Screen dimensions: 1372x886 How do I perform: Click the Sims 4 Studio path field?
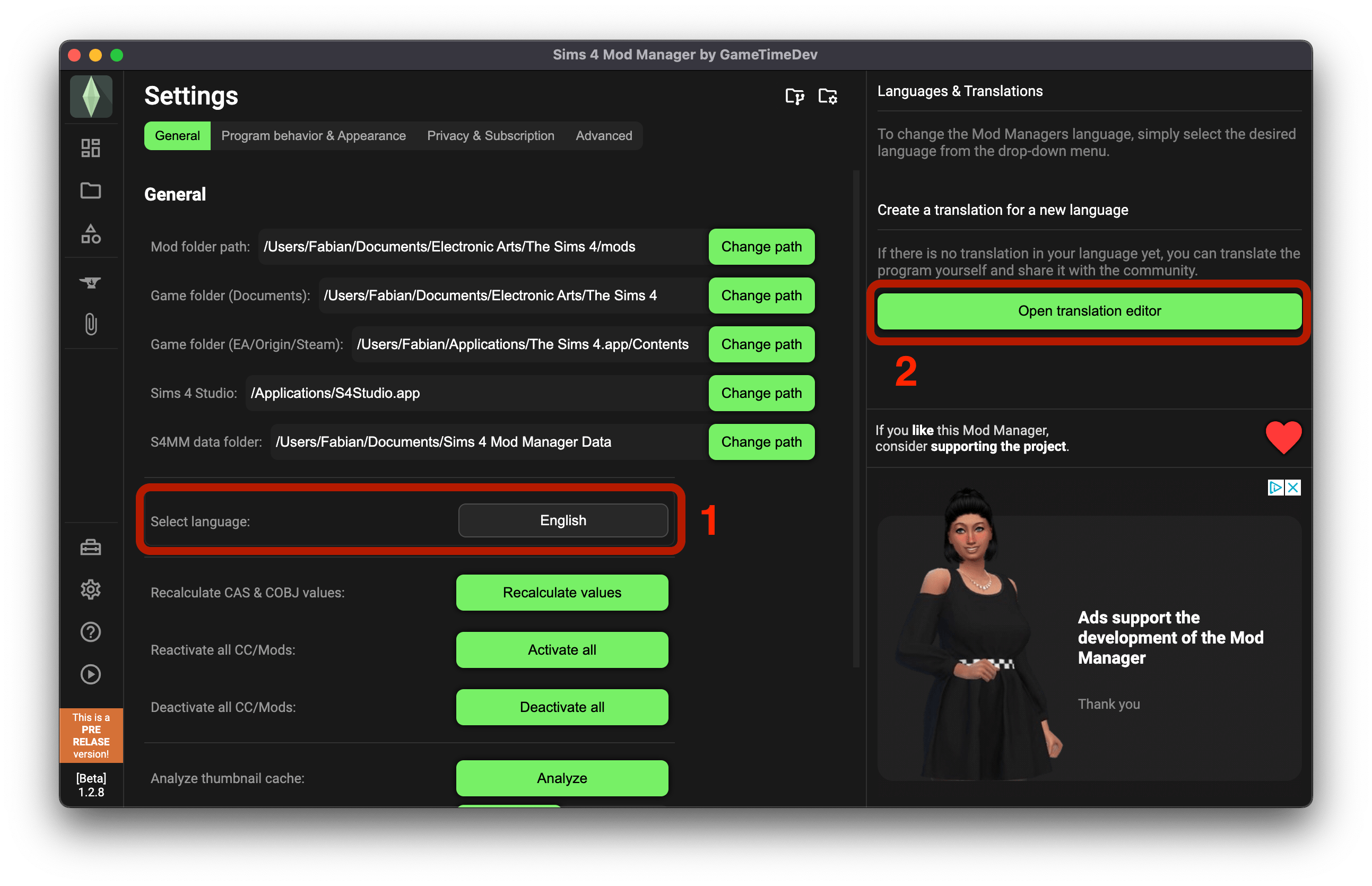tap(477, 393)
